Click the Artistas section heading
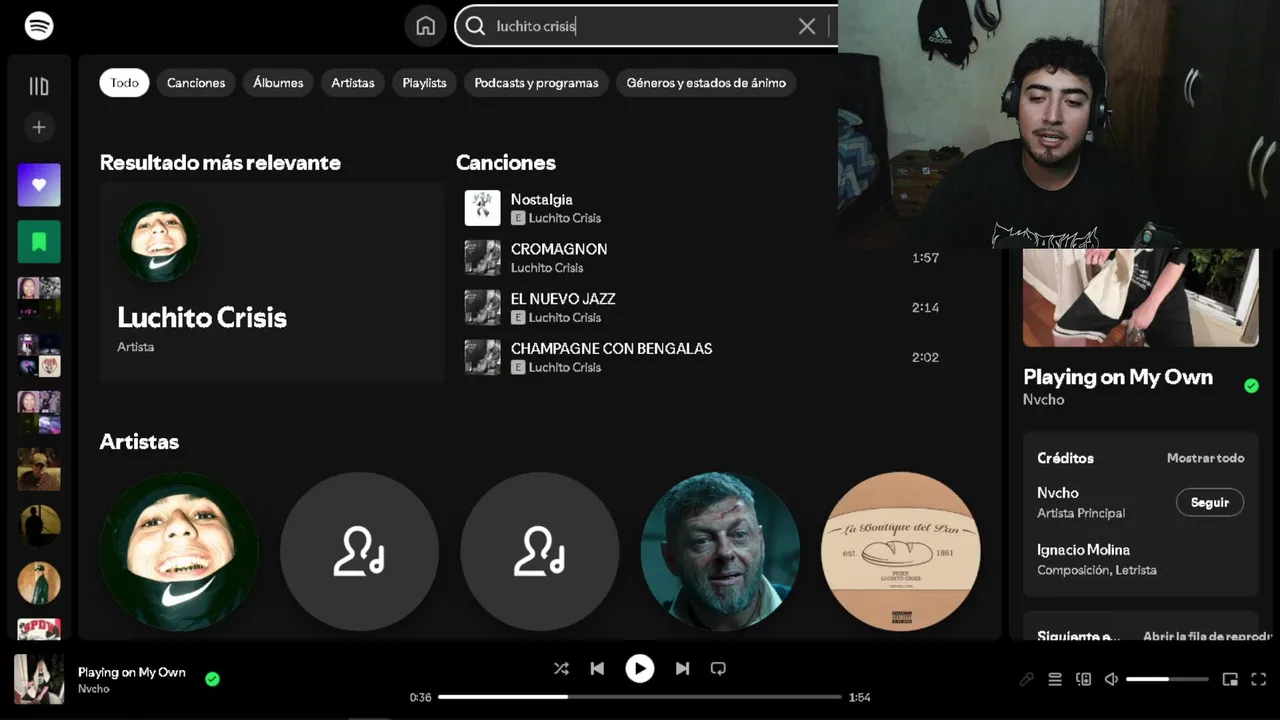The height and width of the screenshot is (720, 1280). 139,442
